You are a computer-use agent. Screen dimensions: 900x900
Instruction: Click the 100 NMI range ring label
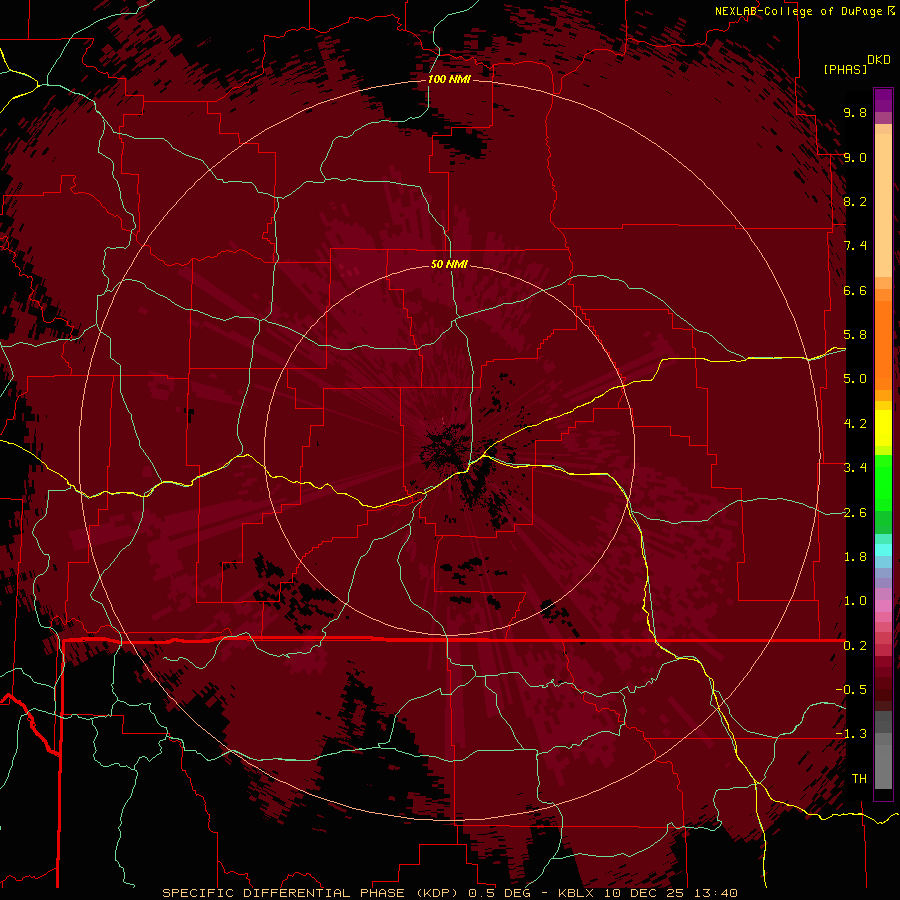449,79
